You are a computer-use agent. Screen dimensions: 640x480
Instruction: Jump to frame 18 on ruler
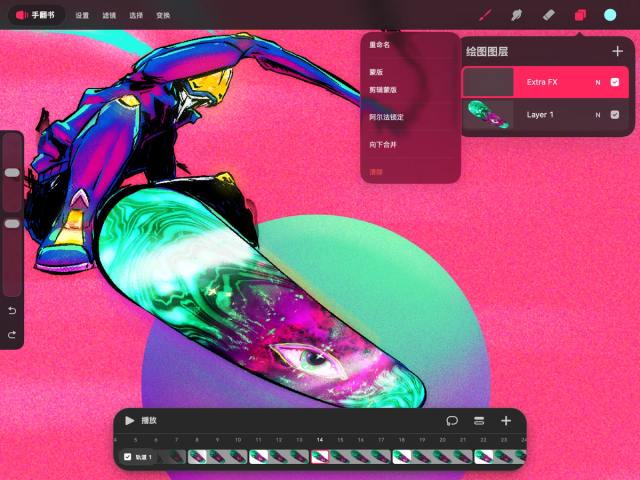(x=402, y=440)
